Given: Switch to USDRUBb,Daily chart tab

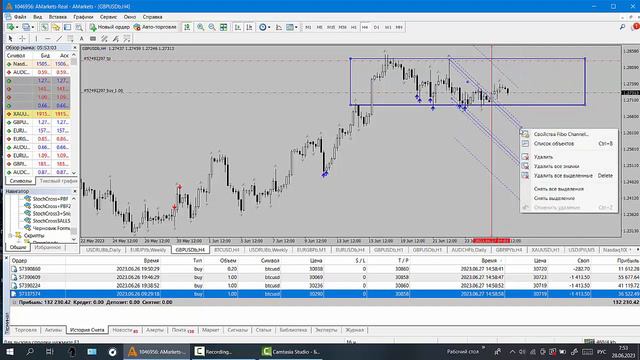Looking at the screenshot, I should 103,249.
